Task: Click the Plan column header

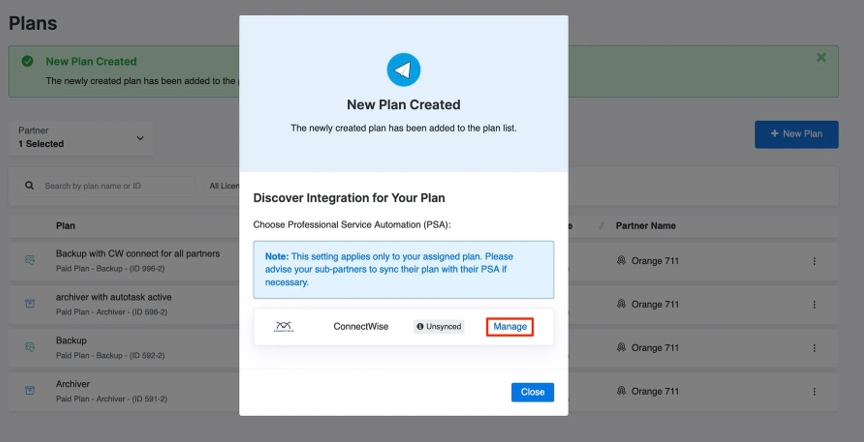Action: coord(65,226)
